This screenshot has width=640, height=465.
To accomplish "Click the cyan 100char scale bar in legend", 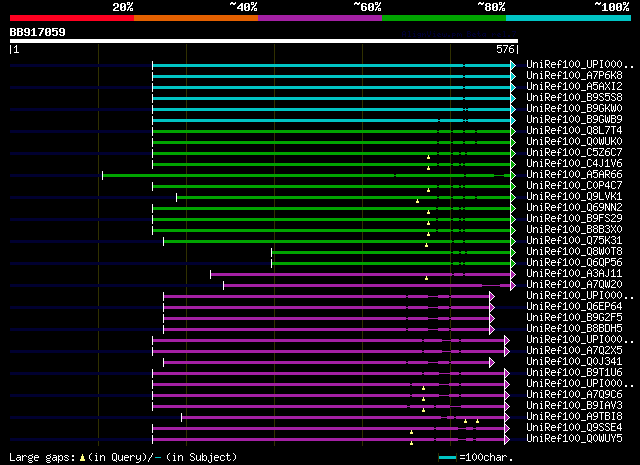I will pyautogui.click(x=447, y=458).
